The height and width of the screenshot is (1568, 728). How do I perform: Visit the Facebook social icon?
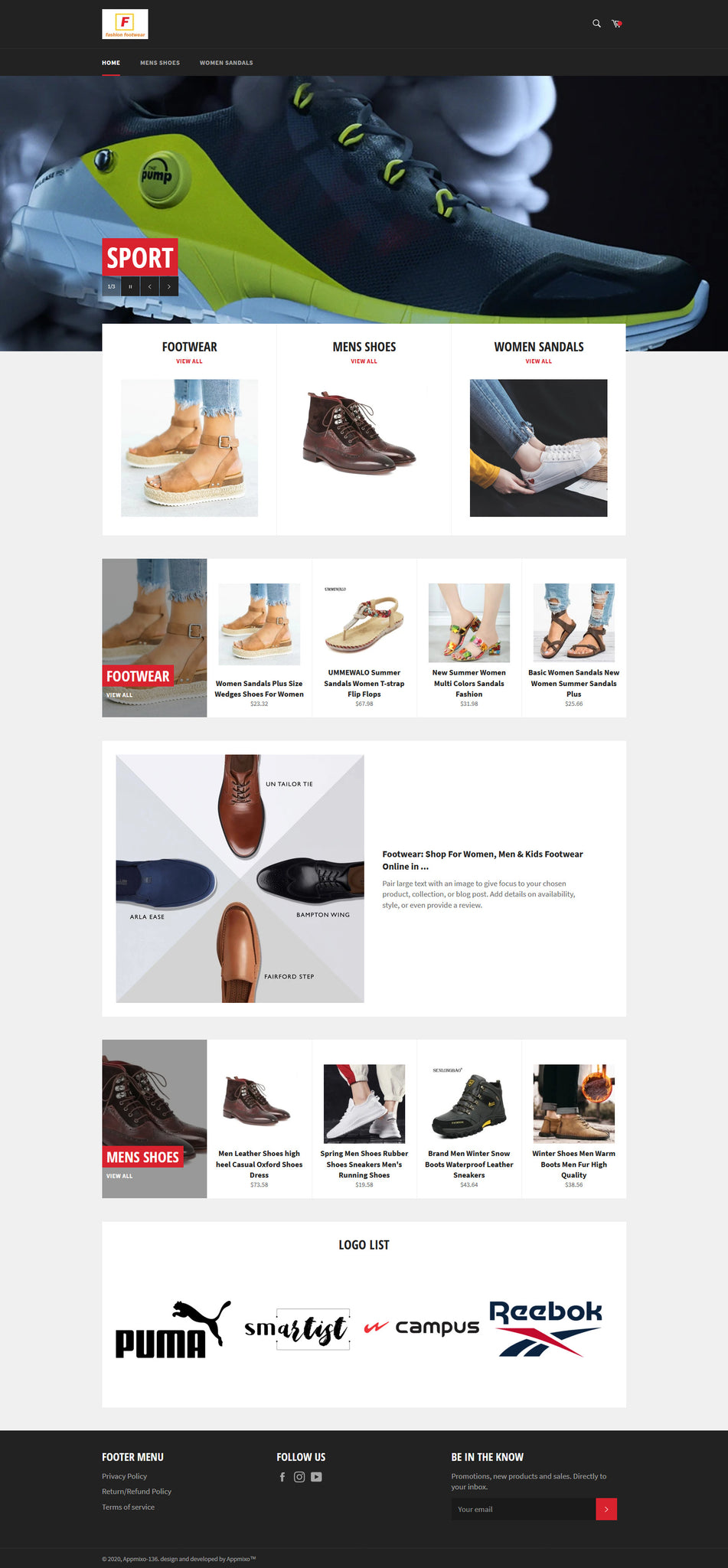point(282,1477)
